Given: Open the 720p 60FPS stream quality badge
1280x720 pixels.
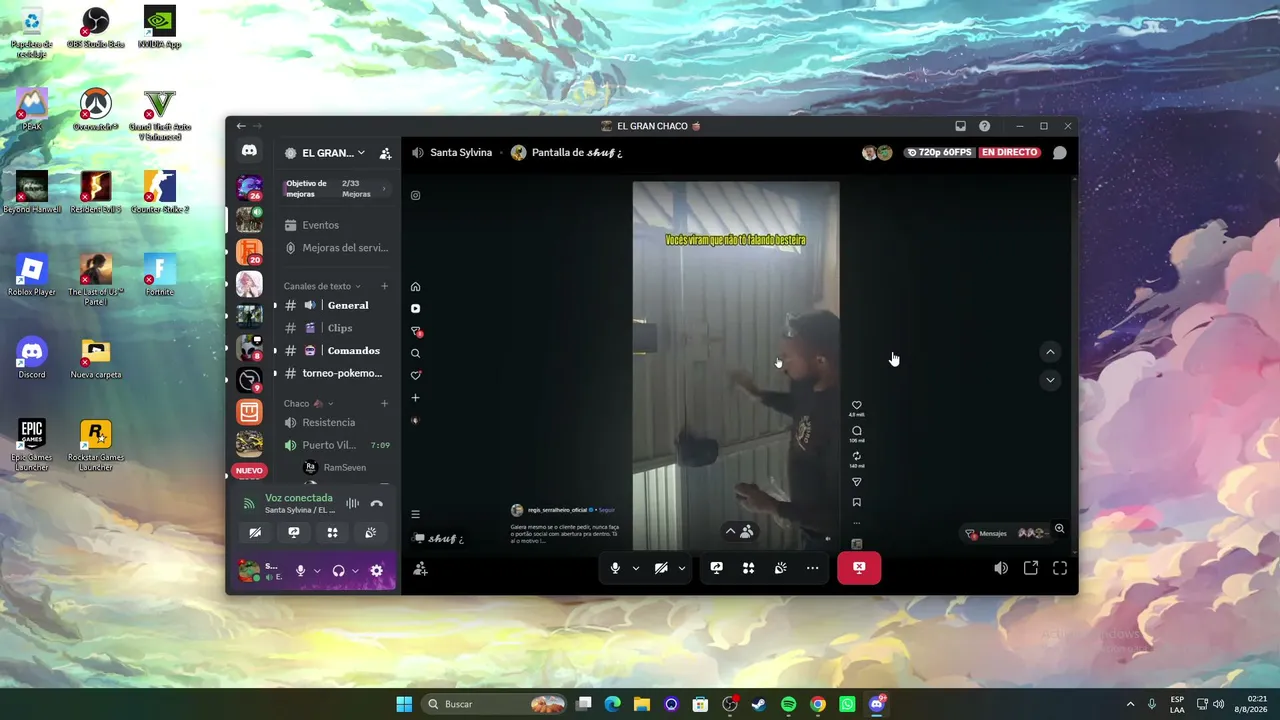Looking at the screenshot, I should [x=938, y=153].
